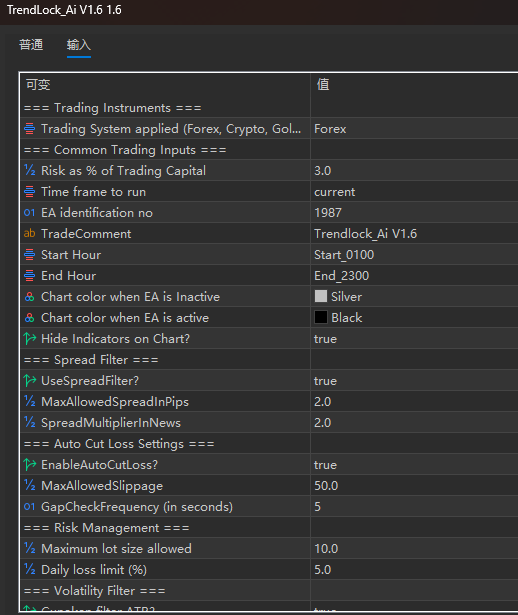This screenshot has width=518, height=615.
Task: Select the Daily loss limit (%) label
Action: click(94, 570)
